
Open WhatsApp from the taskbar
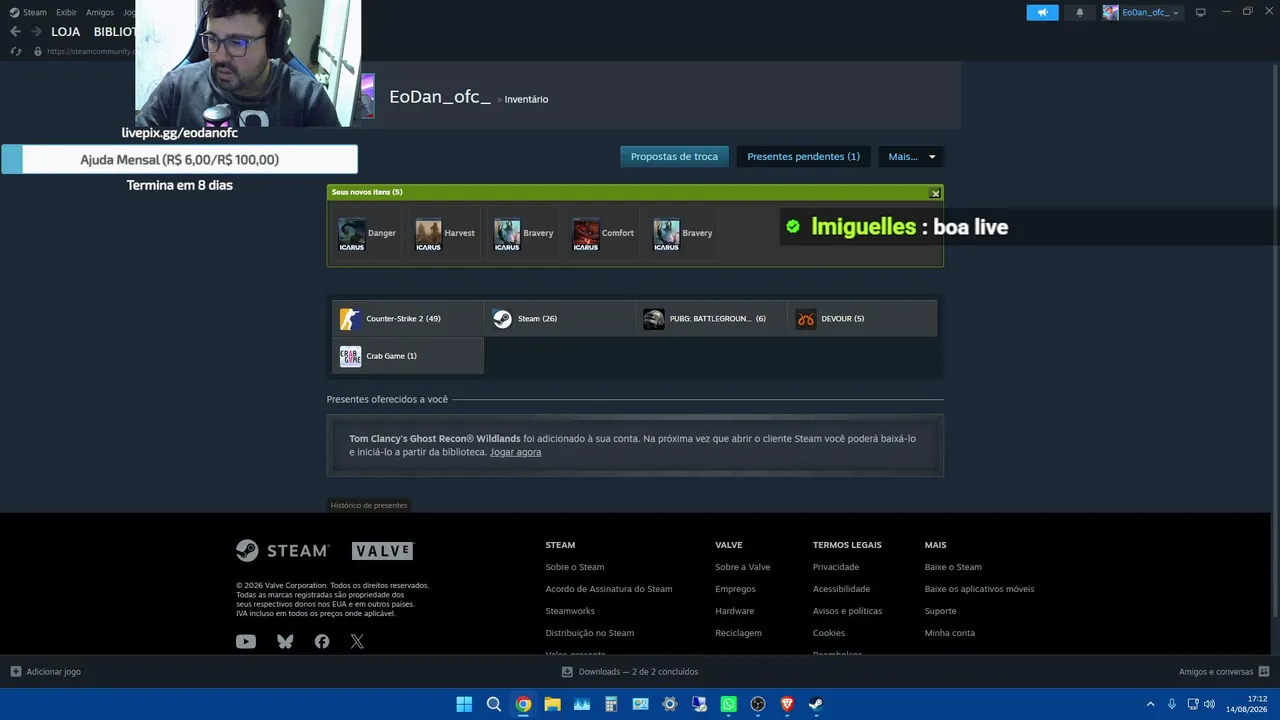728,704
